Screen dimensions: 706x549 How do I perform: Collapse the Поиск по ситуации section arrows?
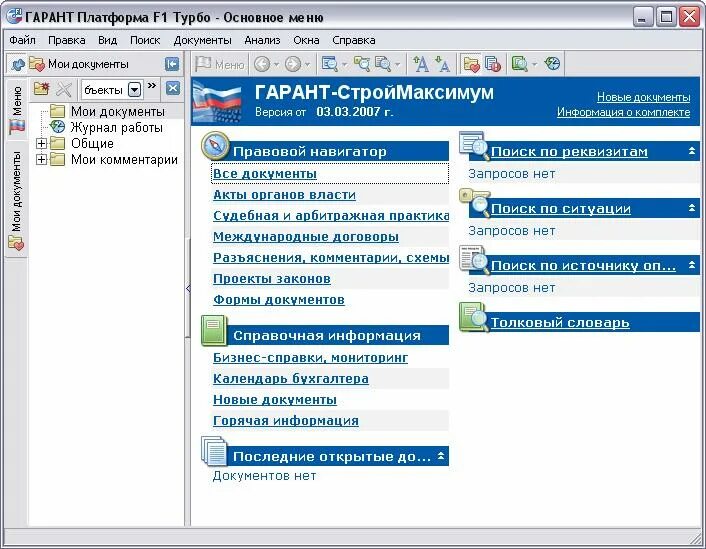click(x=692, y=208)
